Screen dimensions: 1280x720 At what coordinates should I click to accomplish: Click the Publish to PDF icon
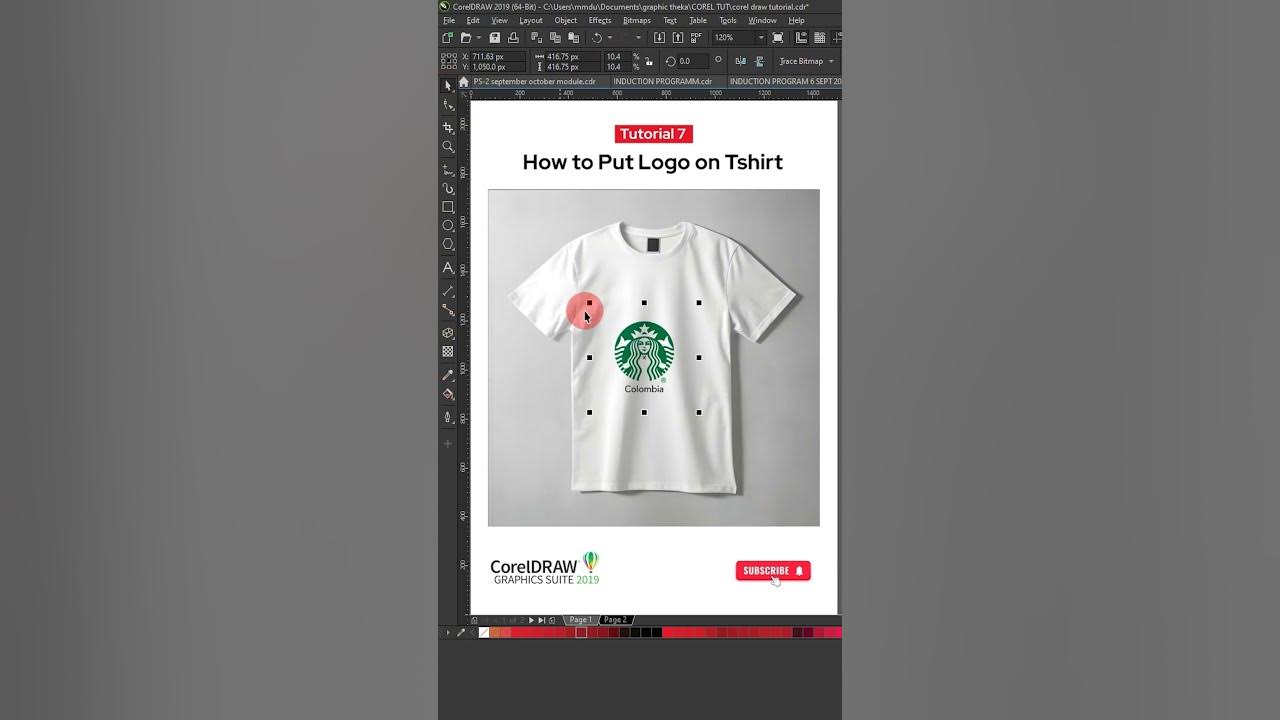pos(696,38)
